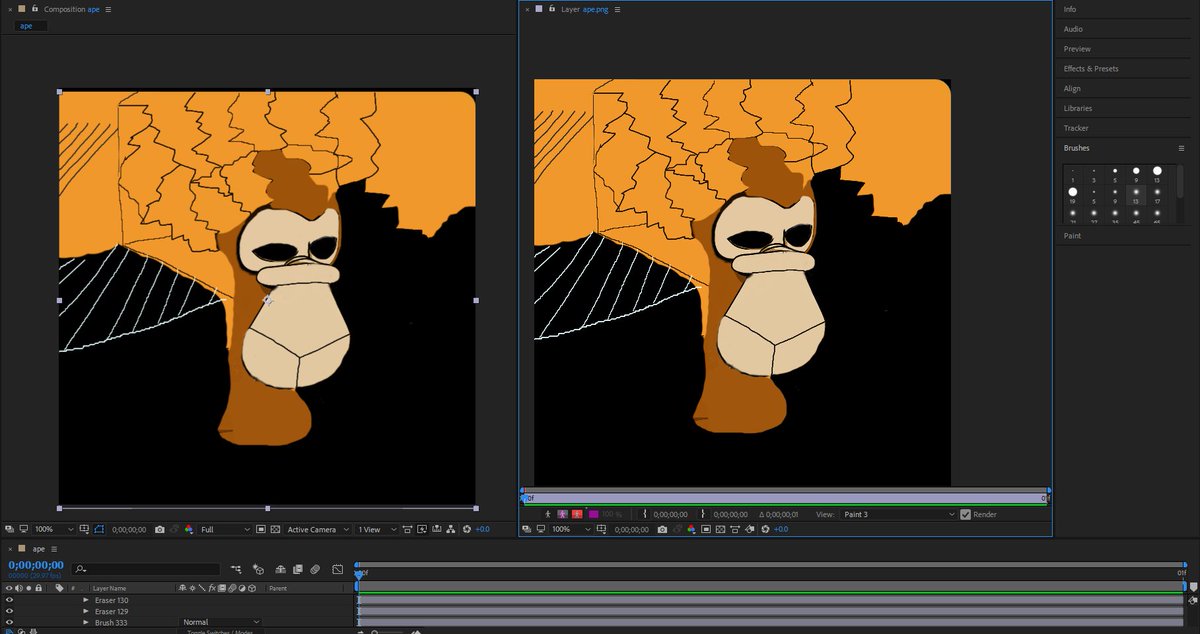Open grid and guide options in Composition viewer
Image resolution: width=1200 pixels, height=634 pixels.
pos(84,529)
